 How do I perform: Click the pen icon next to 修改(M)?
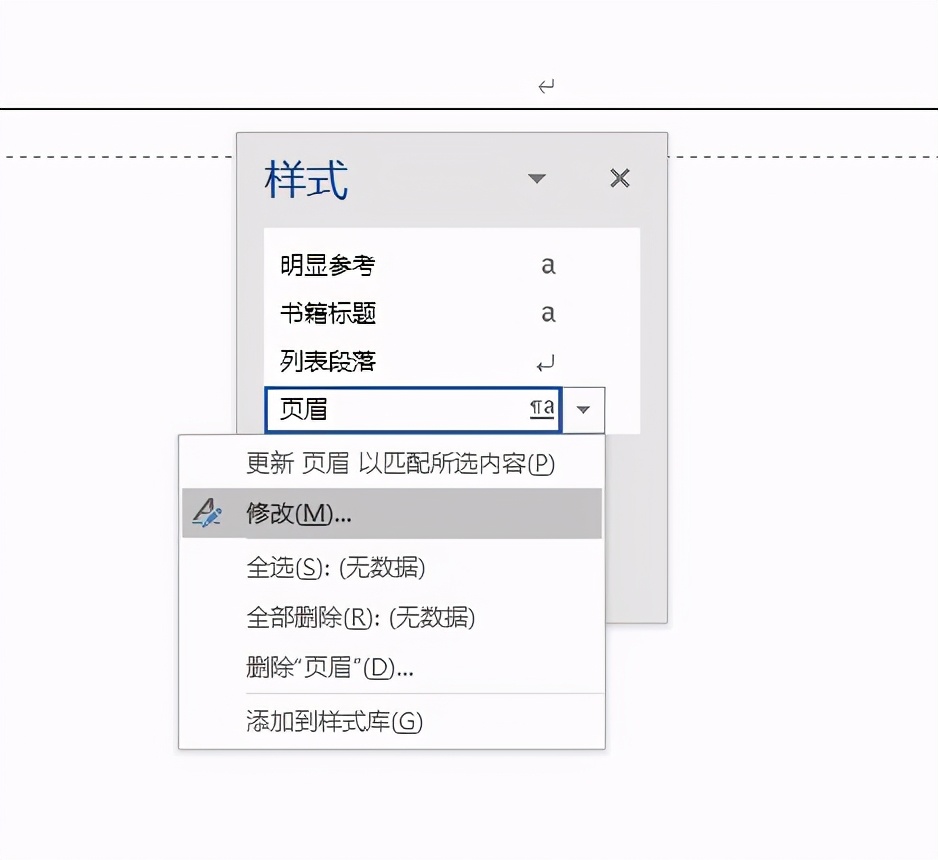pos(207,513)
